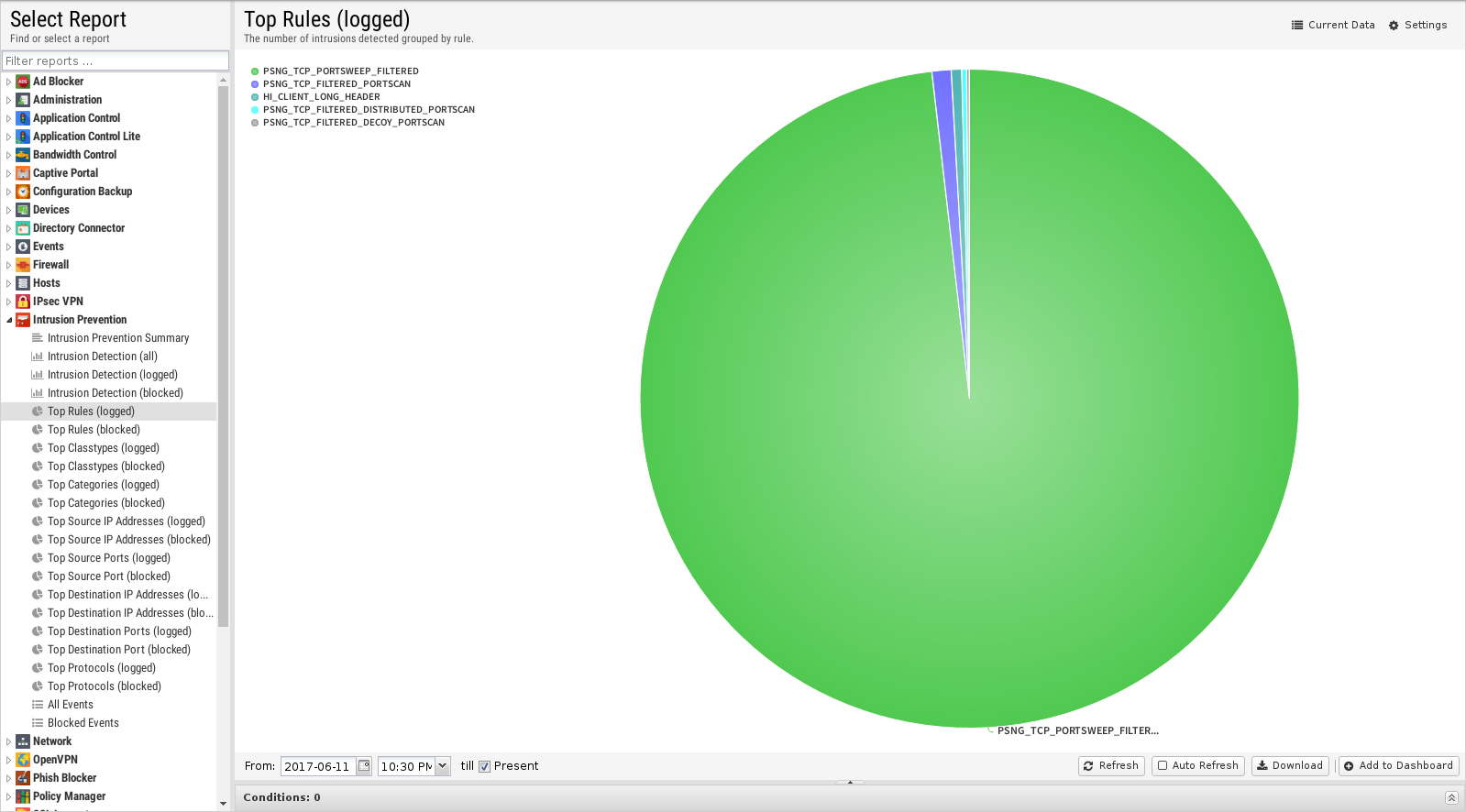Click the Events icon
This screenshot has width=1466, height=812.
point(23,247)
